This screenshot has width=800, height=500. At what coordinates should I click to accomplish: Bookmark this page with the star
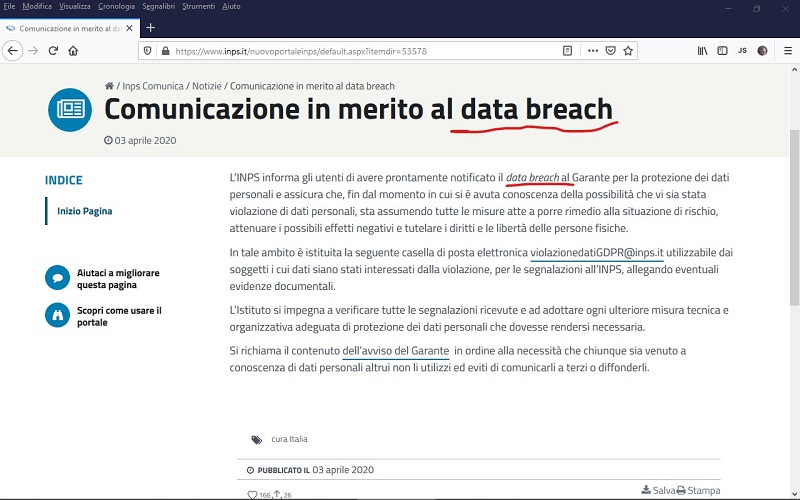tap(628, 51)
